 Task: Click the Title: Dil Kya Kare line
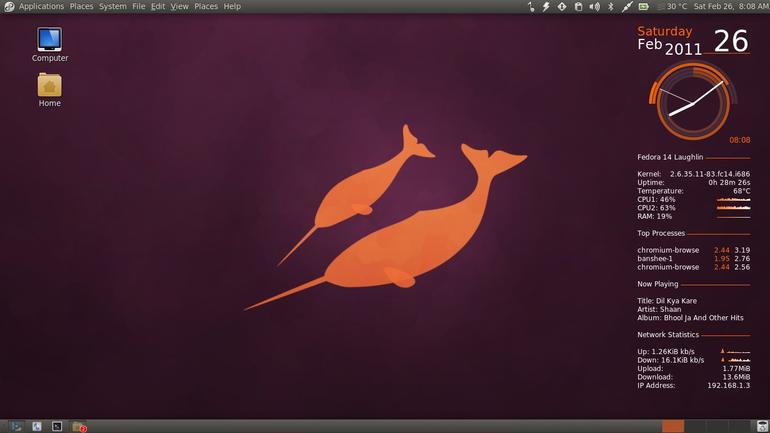[667, 300]
